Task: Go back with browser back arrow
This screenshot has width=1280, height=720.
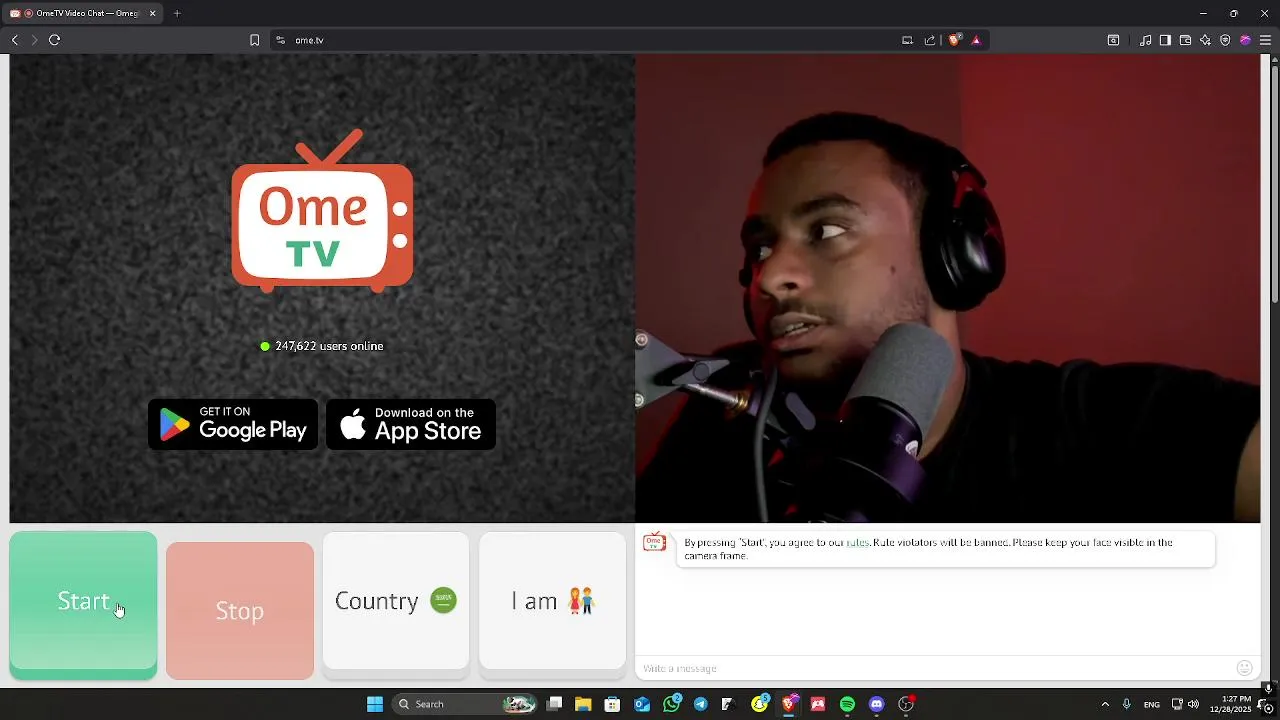Action: coord(15,40)
